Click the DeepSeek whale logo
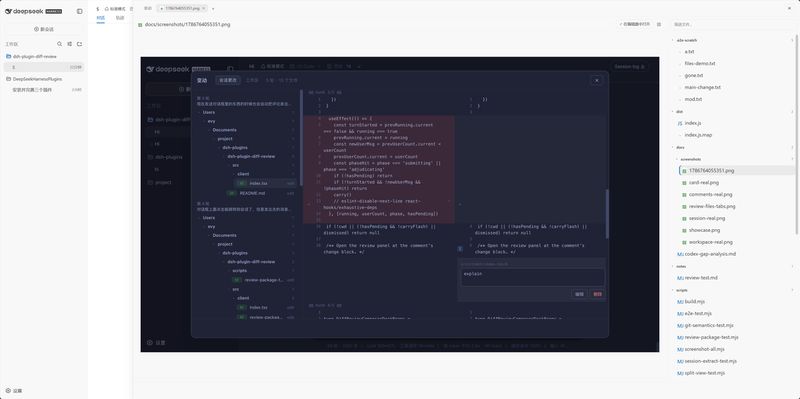800x399 pixels. pos(8,11)
